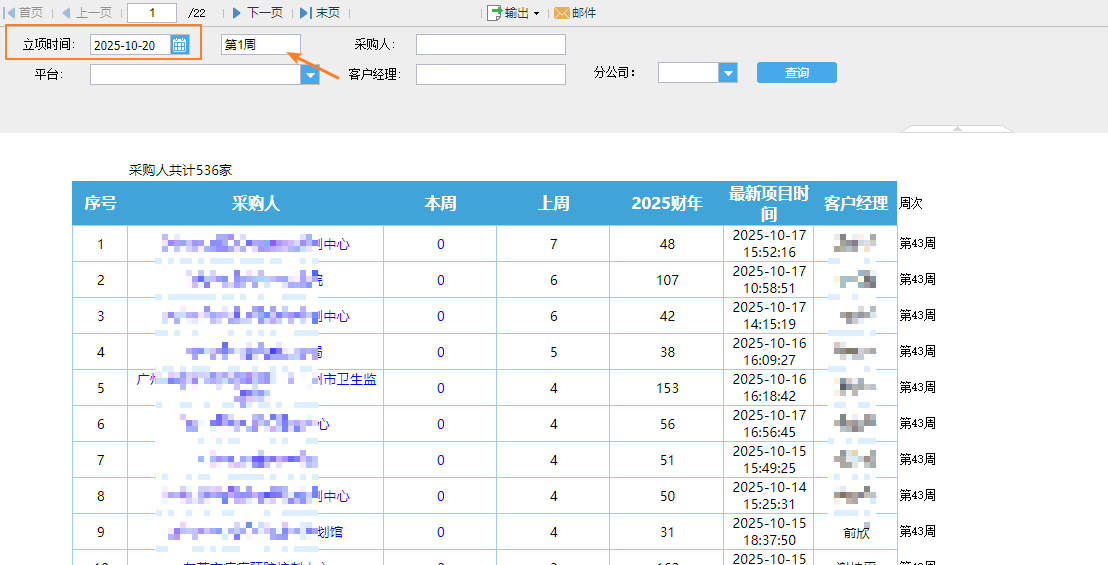Focus the 客户经理 text box
1108x565 pixels.
[490, 75]
